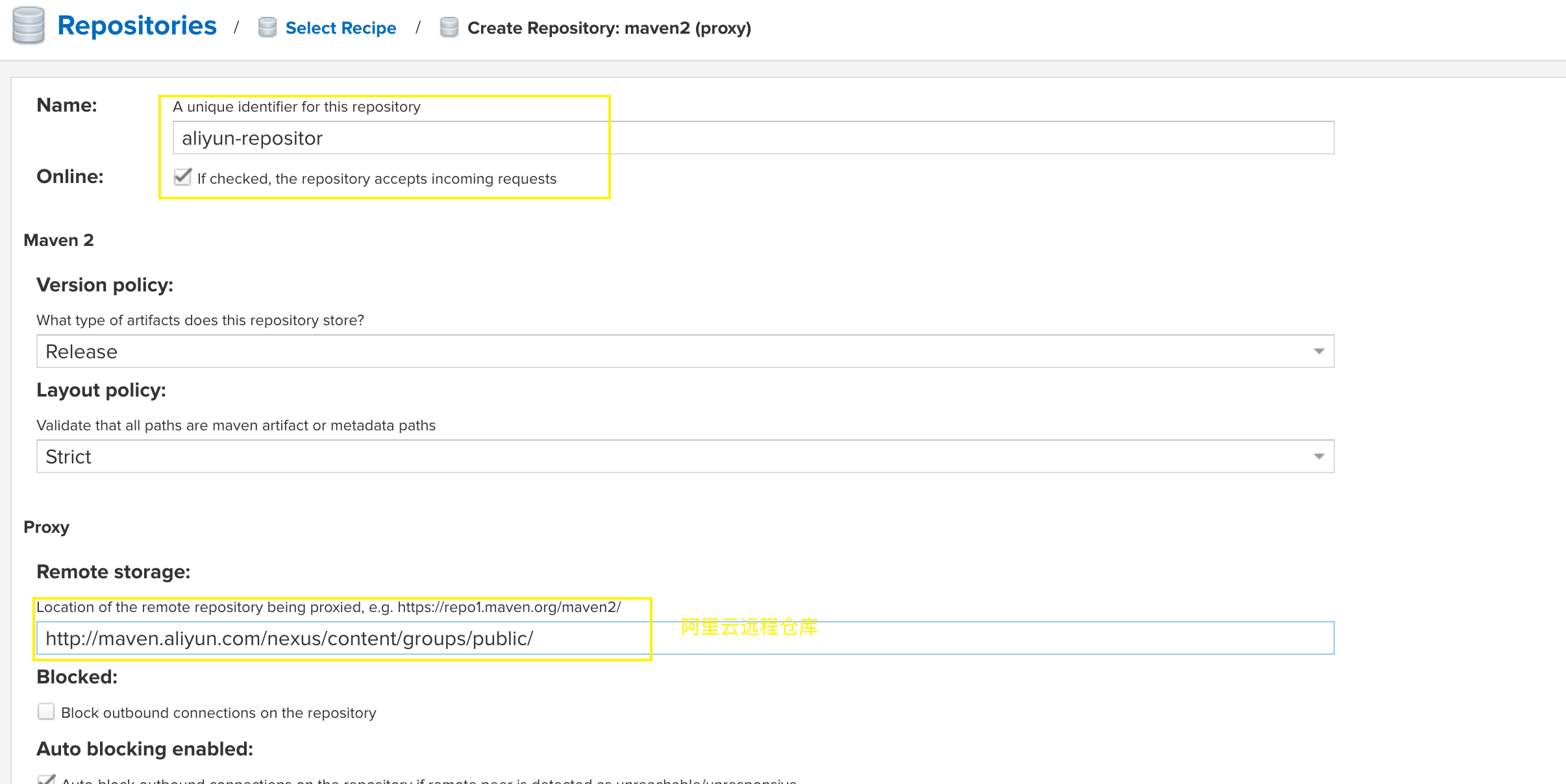This screenshot has height=784, width=1566.
Task: Click 'Block outbound connections on the repository' text
Action: click(x=218, y=713)
